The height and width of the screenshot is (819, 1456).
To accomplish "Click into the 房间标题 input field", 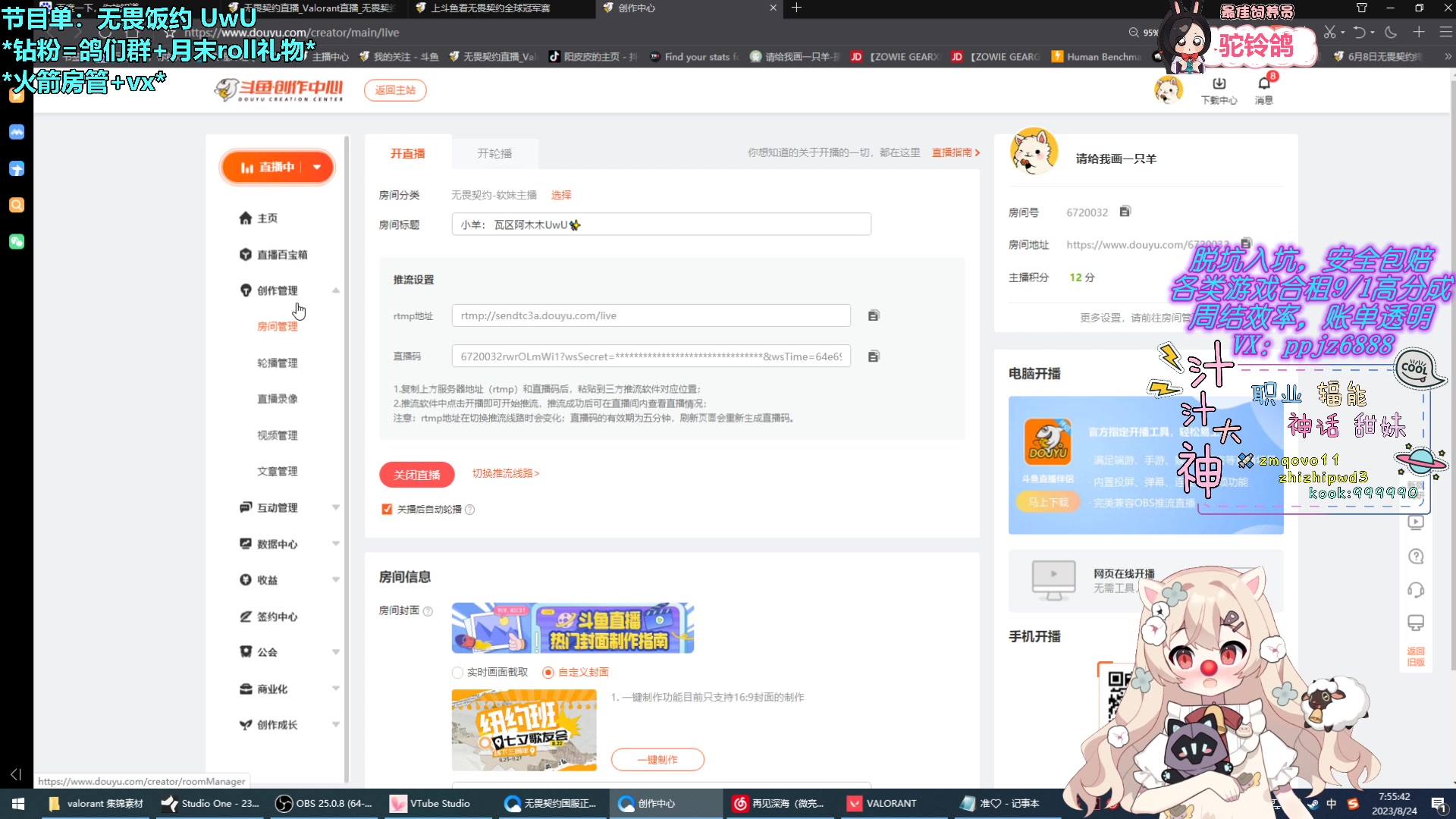I will [661, 224].
